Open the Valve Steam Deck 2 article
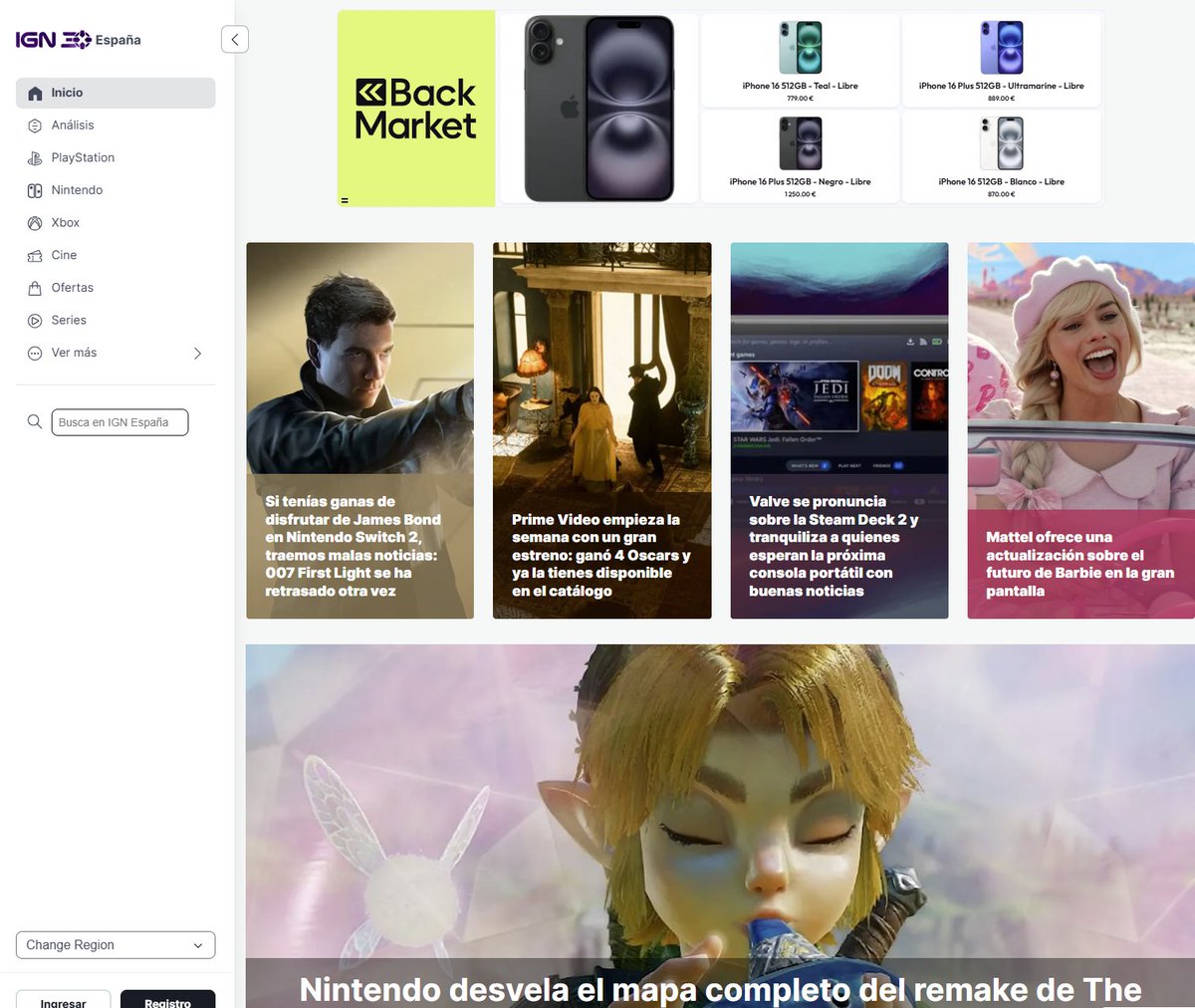1195x1008 pixels. [839, 430]
